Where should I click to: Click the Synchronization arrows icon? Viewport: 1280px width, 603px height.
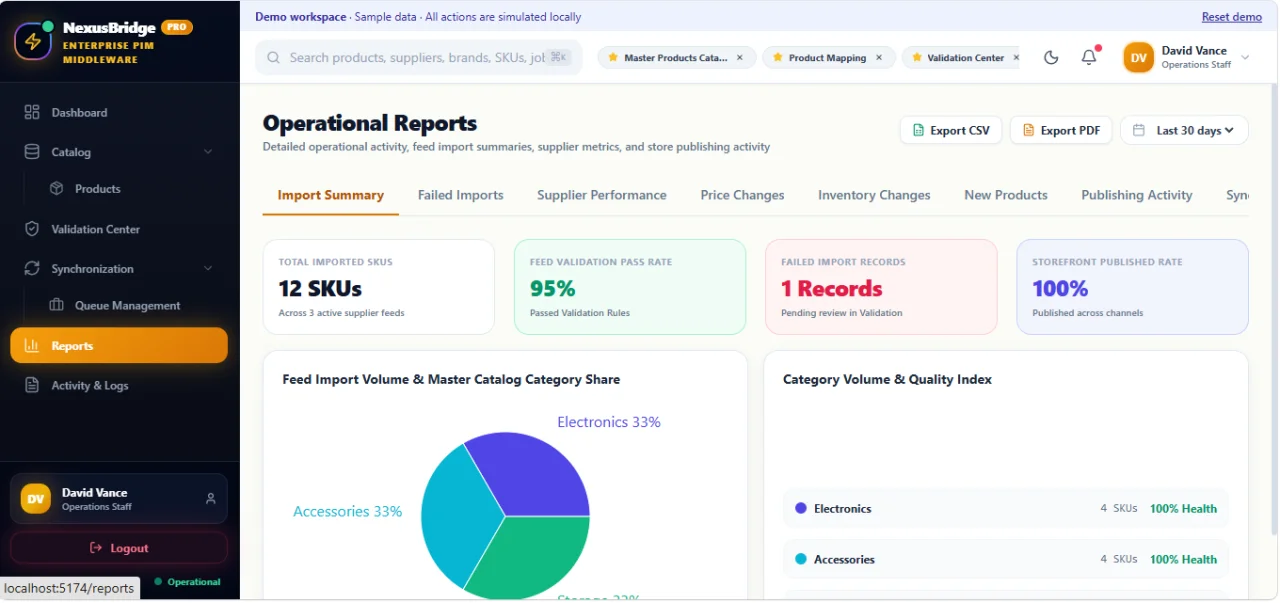[x=32, y=269]
